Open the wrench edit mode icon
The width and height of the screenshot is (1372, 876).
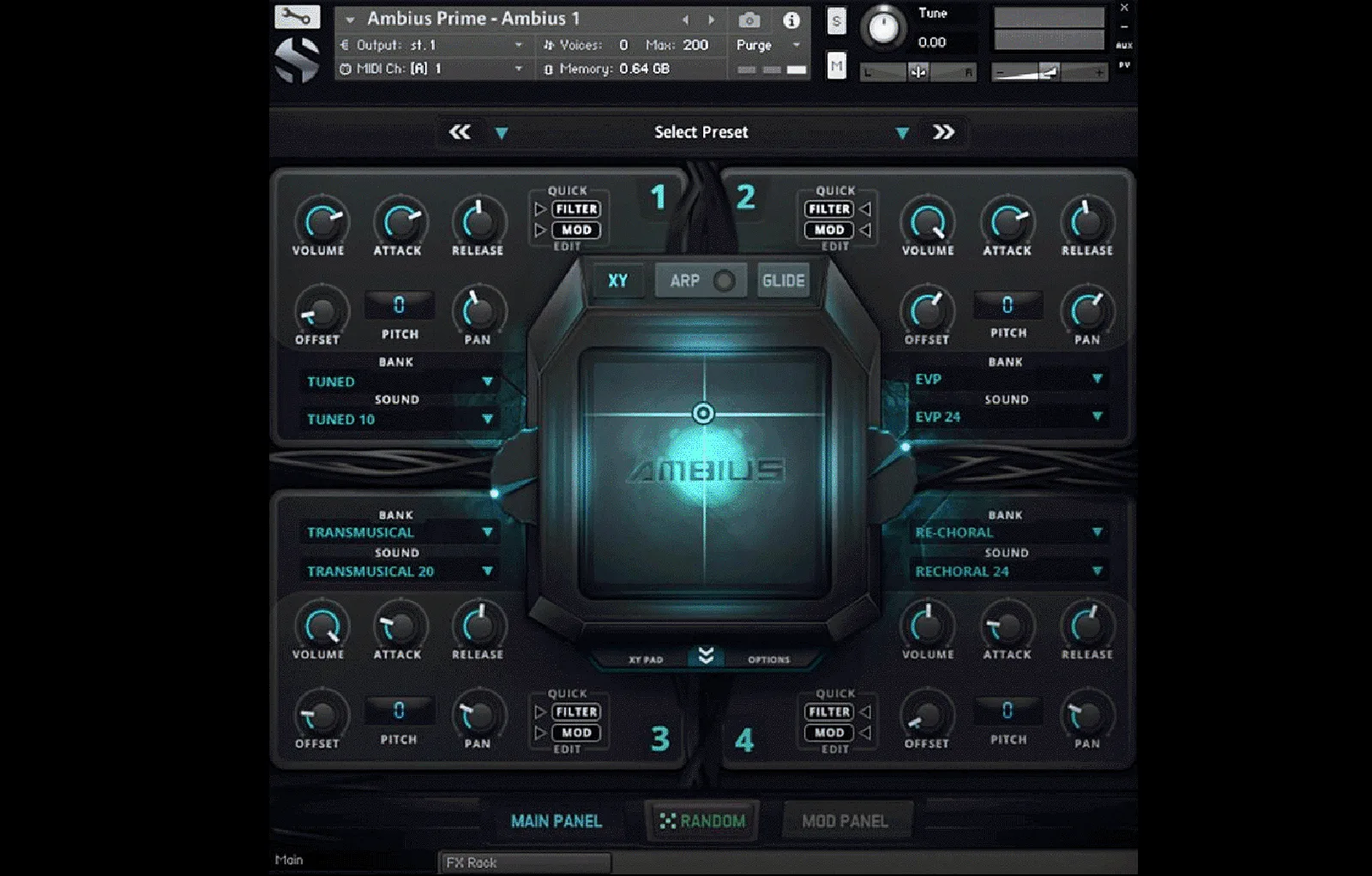pyautogui.click(x=297, y=16)
